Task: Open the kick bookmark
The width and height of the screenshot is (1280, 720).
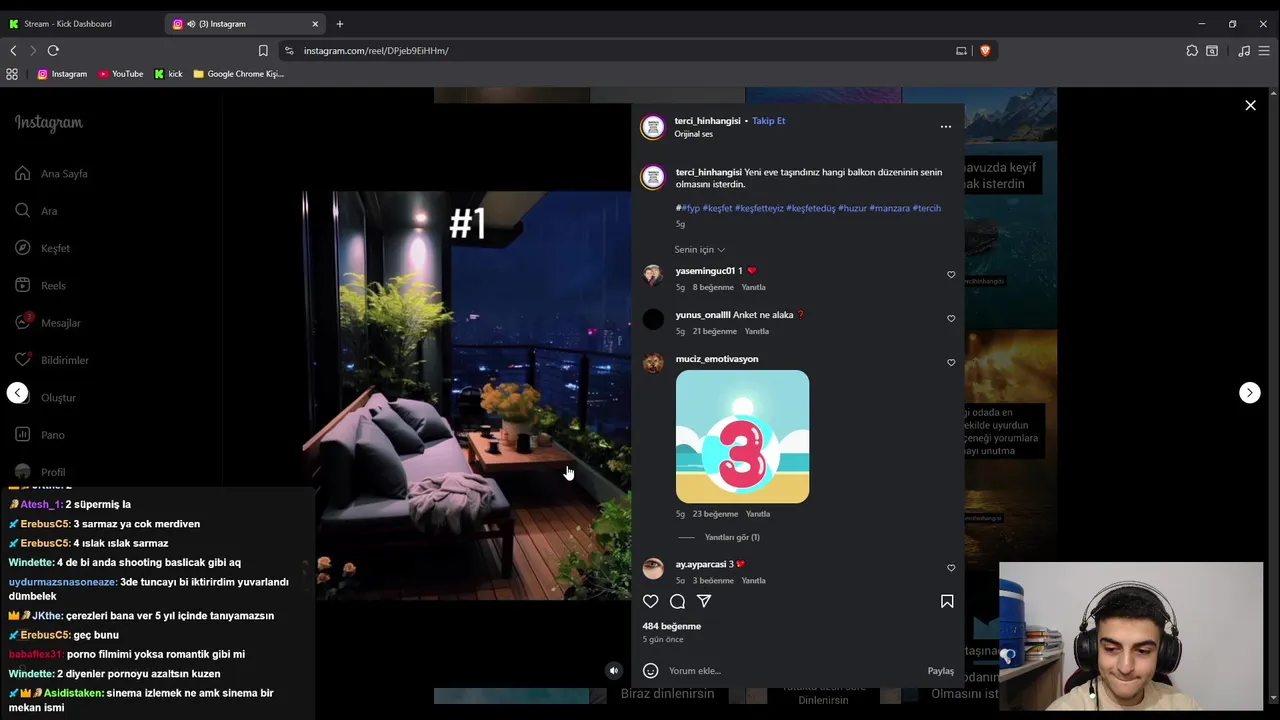Action: [x=169, y=74]
